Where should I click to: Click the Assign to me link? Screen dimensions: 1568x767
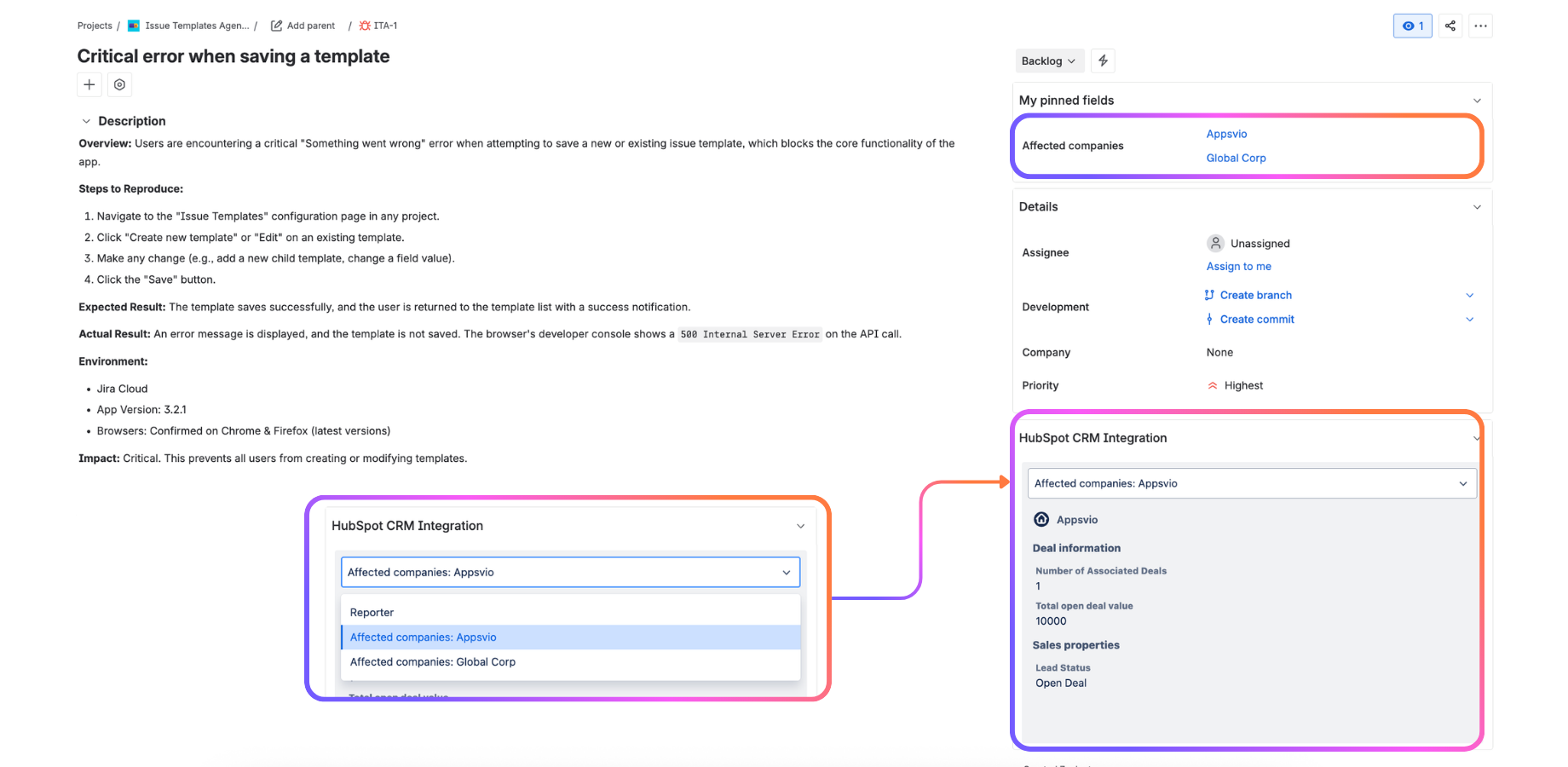(x=1238, y=266)
